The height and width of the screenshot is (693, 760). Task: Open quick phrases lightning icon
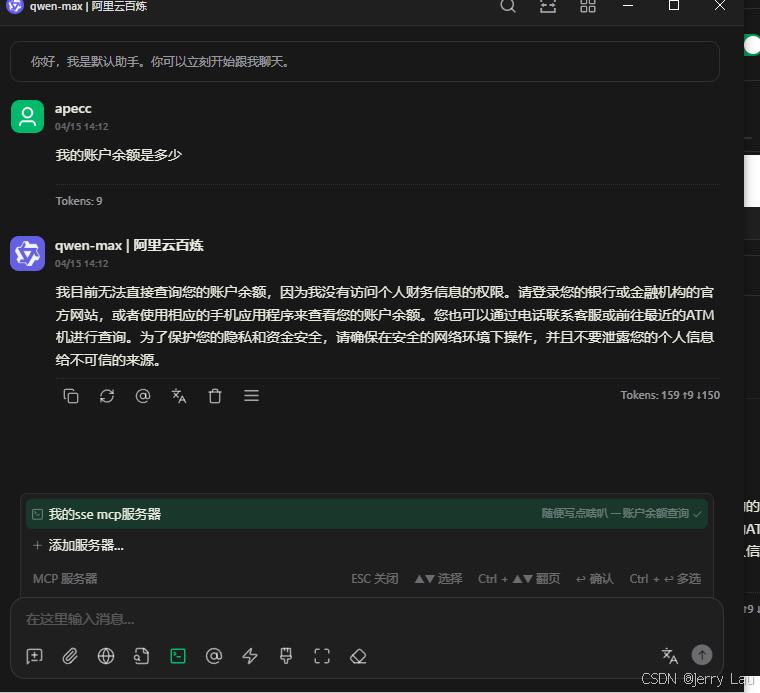pyautogui.click(x=250, y=656)
